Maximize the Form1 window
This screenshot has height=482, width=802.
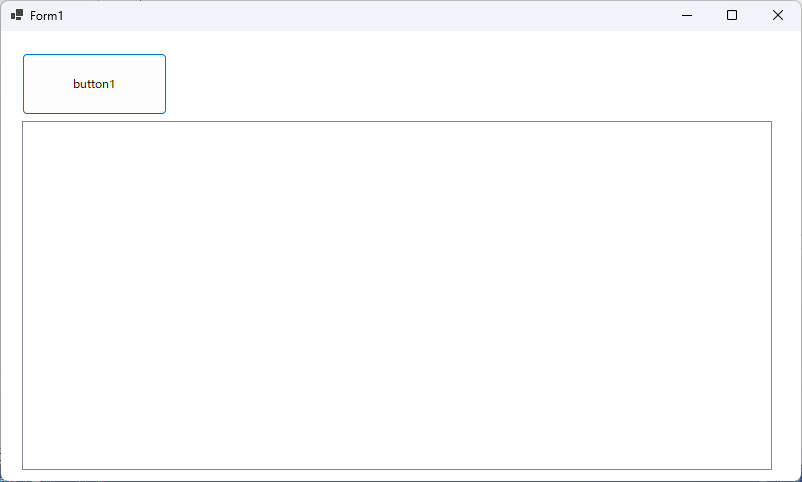pos(732,15)
